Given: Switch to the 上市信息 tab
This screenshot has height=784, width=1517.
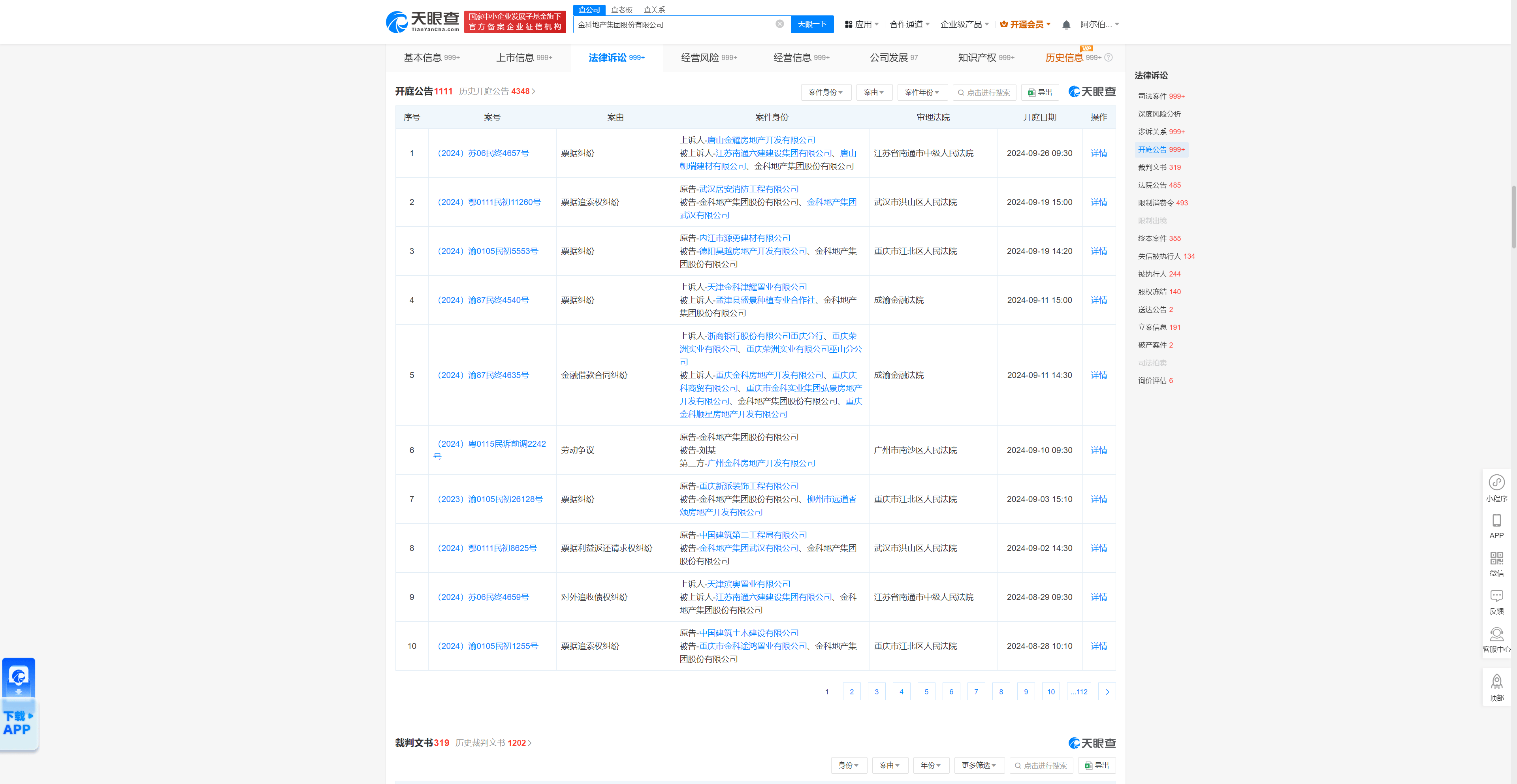Looking at the screenshot, I should pyautogui.click(x=524, y=58).
